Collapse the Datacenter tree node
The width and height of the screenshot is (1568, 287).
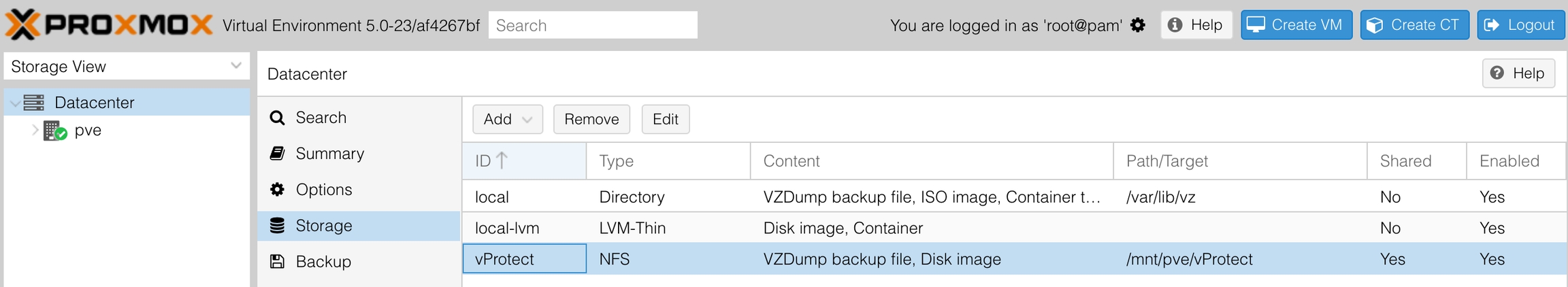pyautogui.click(x=15, y=103)
